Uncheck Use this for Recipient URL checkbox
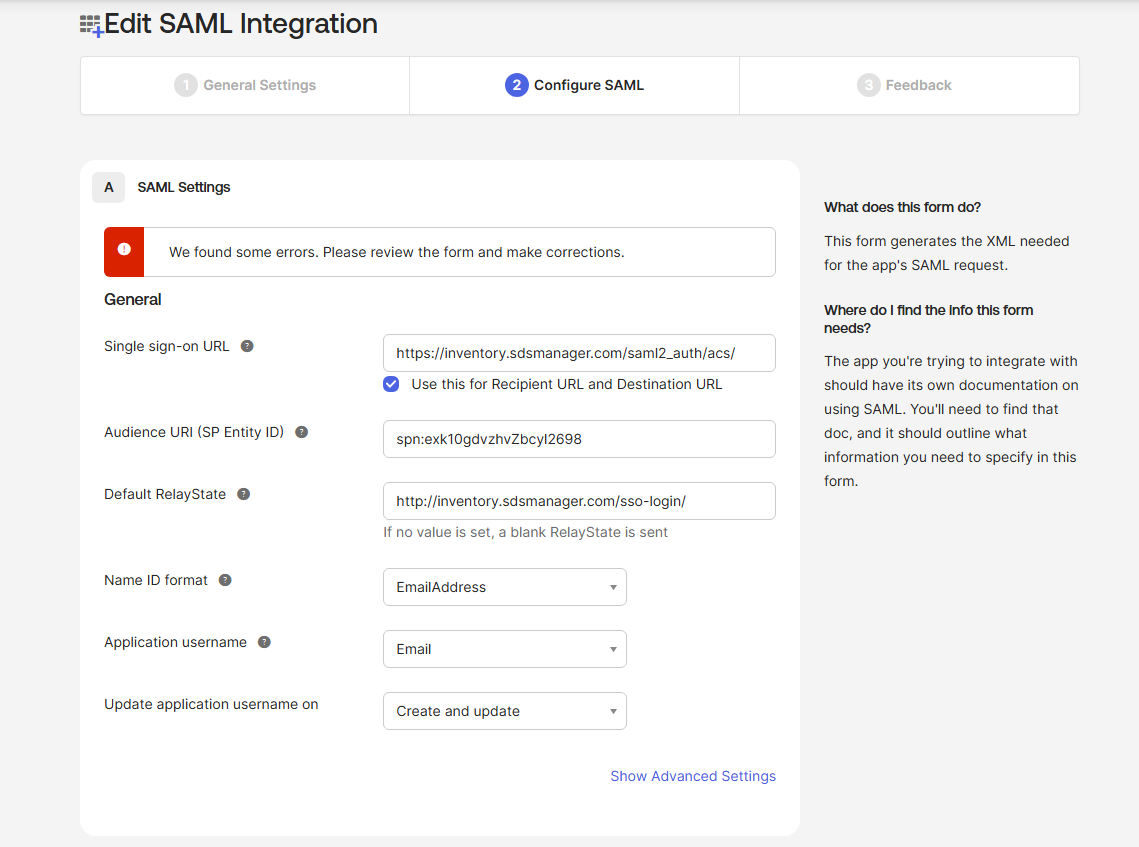 tap(391, 384)
